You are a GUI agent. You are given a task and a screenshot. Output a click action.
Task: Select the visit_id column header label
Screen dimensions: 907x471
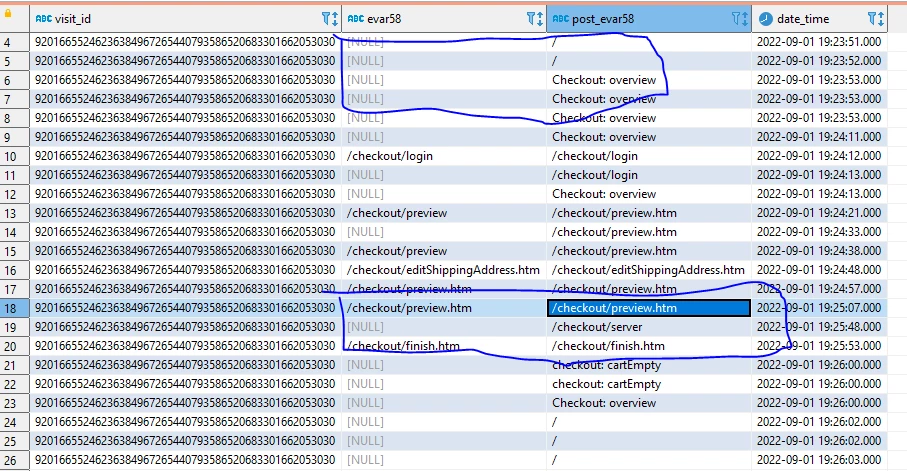tap(73, 19)
